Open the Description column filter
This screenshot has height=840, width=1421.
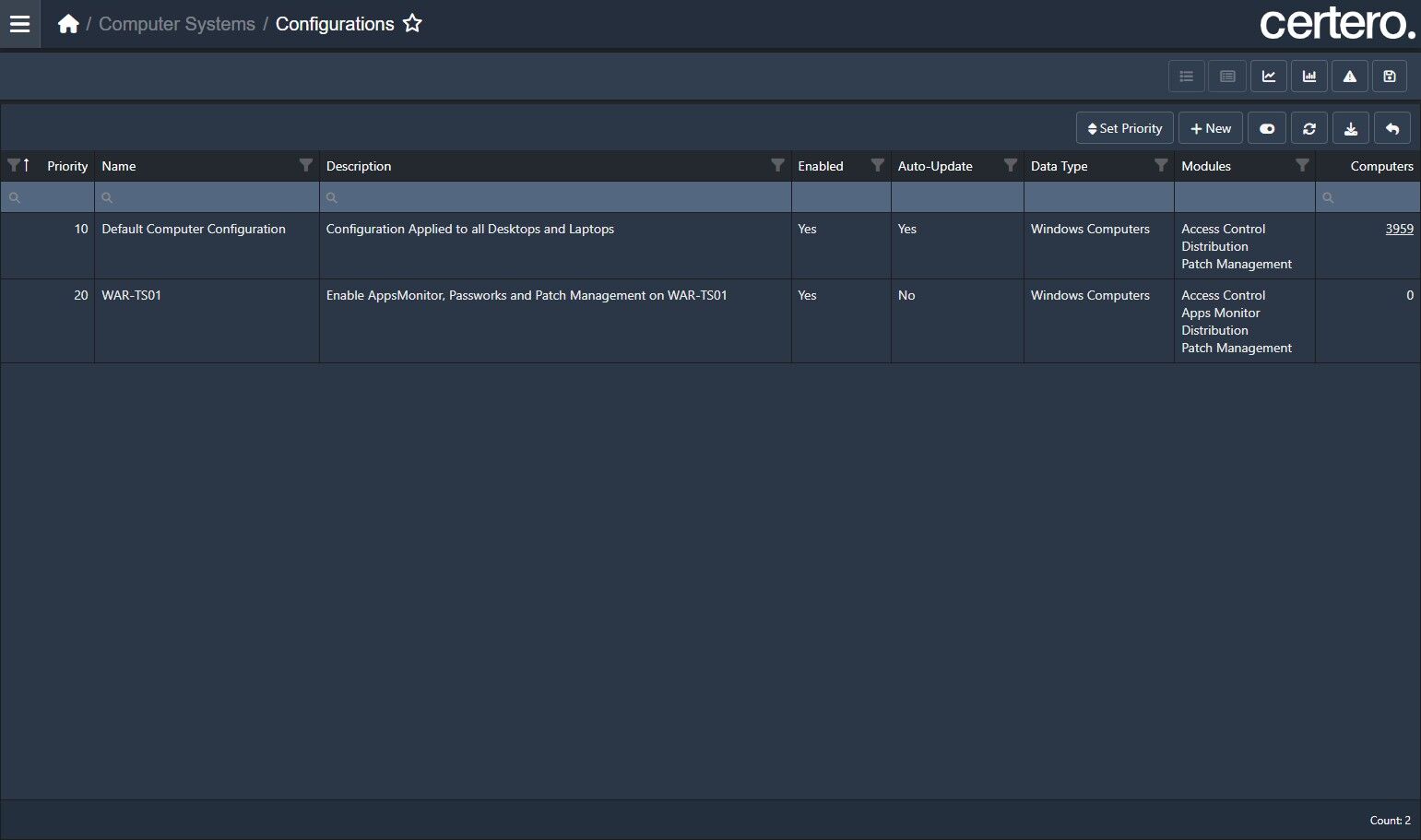(x=777, y=165)
